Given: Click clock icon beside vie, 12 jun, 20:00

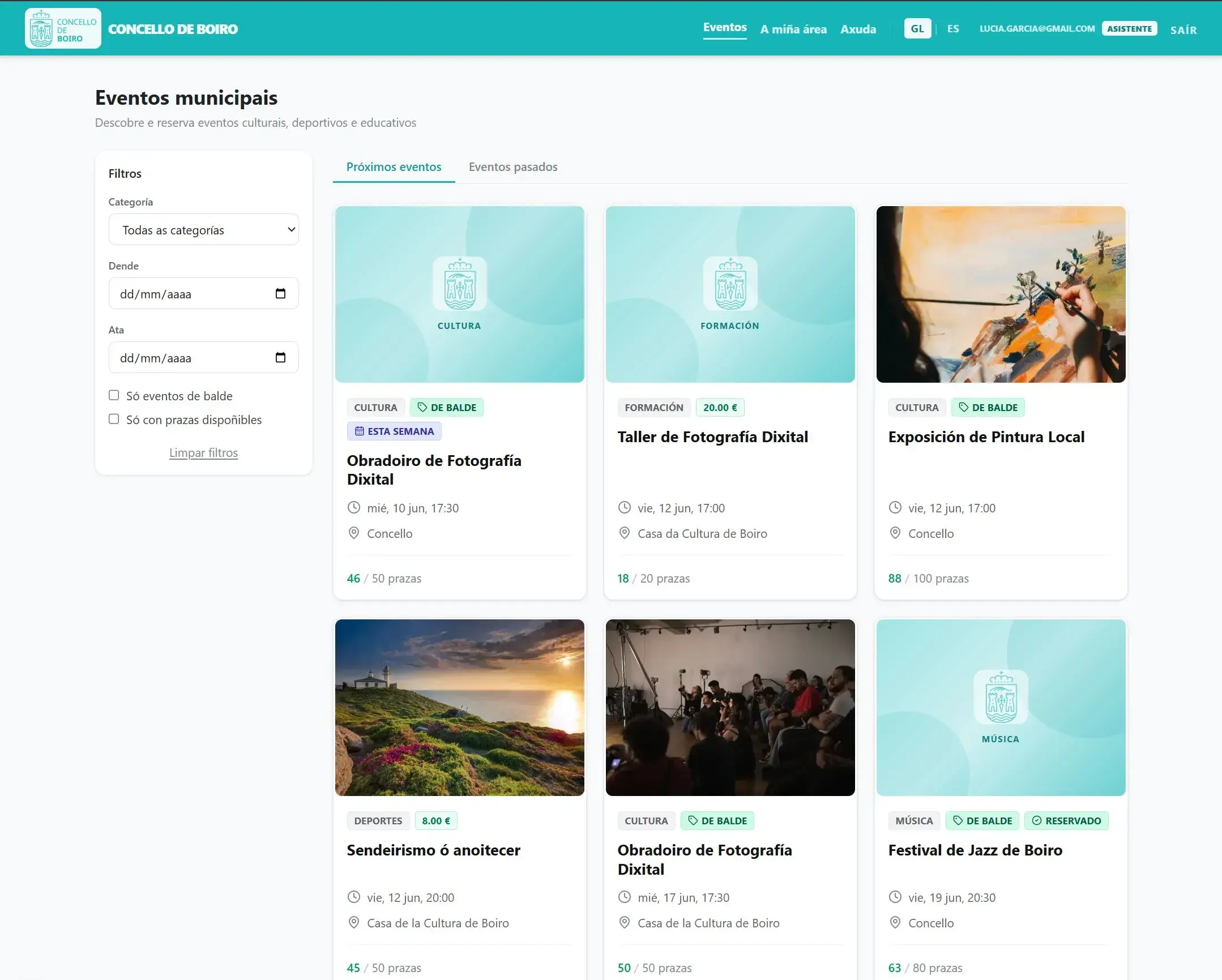Looking at the screenshot, I should (354, 897).
